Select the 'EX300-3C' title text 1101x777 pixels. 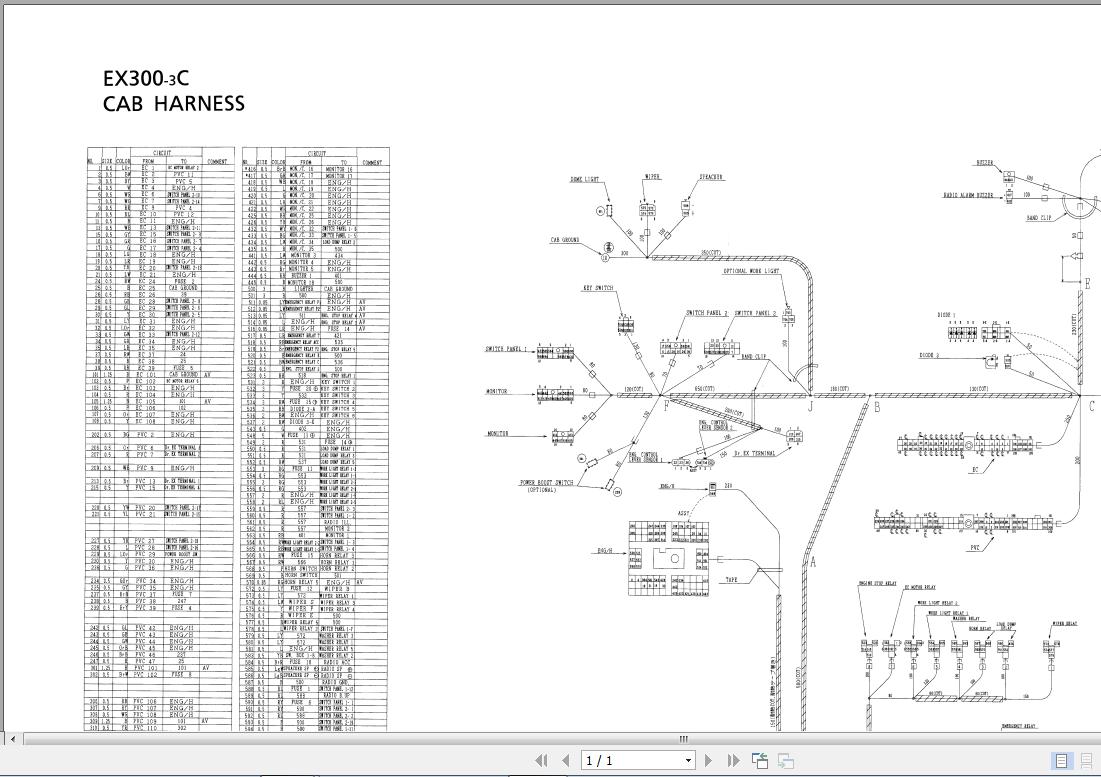click(x=146, y=78)
